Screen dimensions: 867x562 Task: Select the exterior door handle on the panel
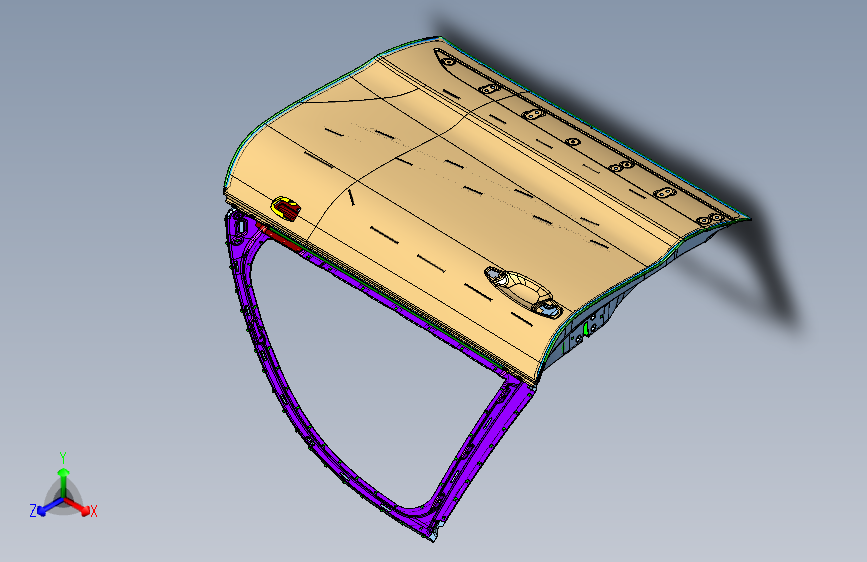point(523,292)
